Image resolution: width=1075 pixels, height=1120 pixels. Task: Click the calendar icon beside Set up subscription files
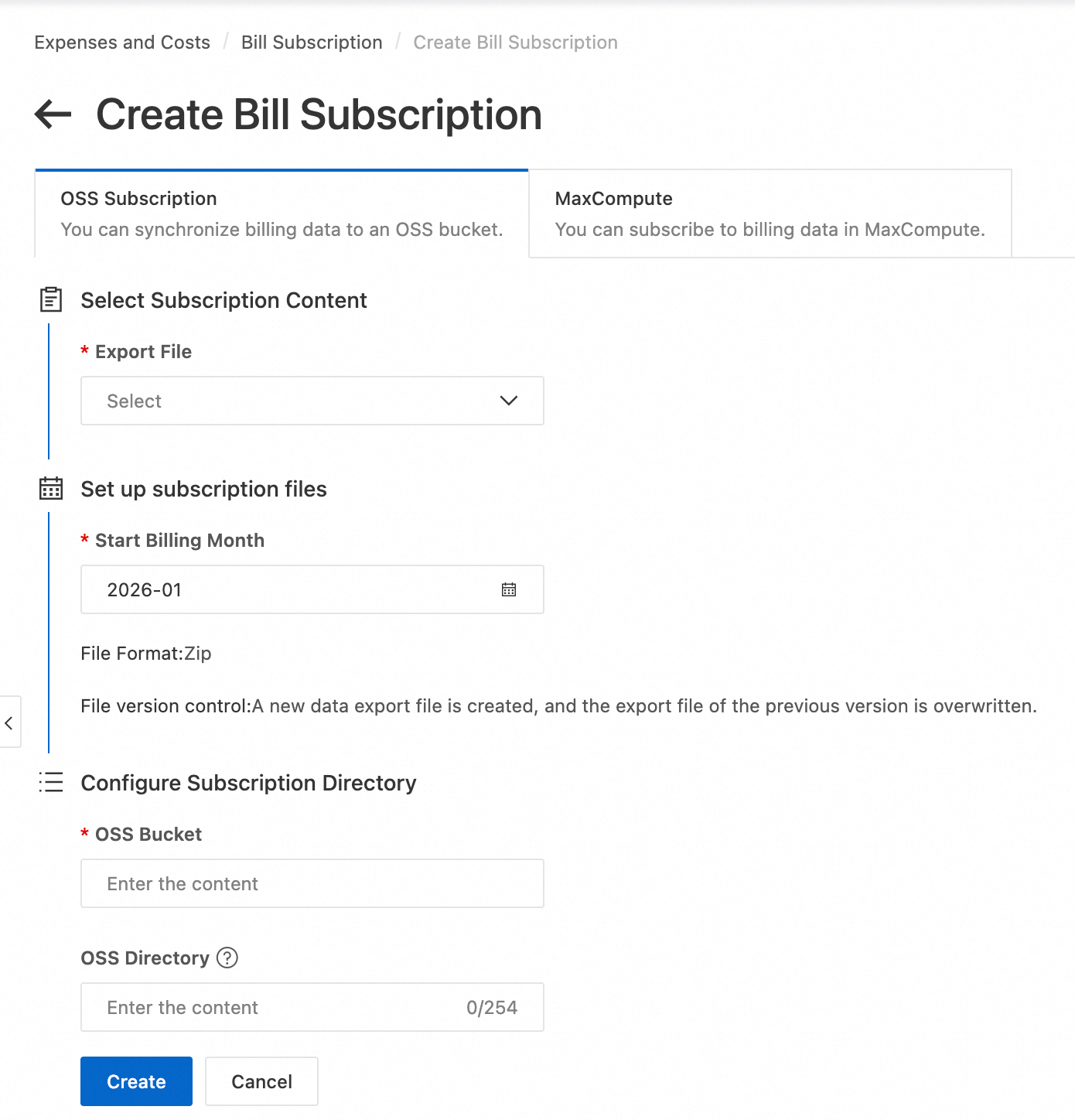click(x=51, y=489)
